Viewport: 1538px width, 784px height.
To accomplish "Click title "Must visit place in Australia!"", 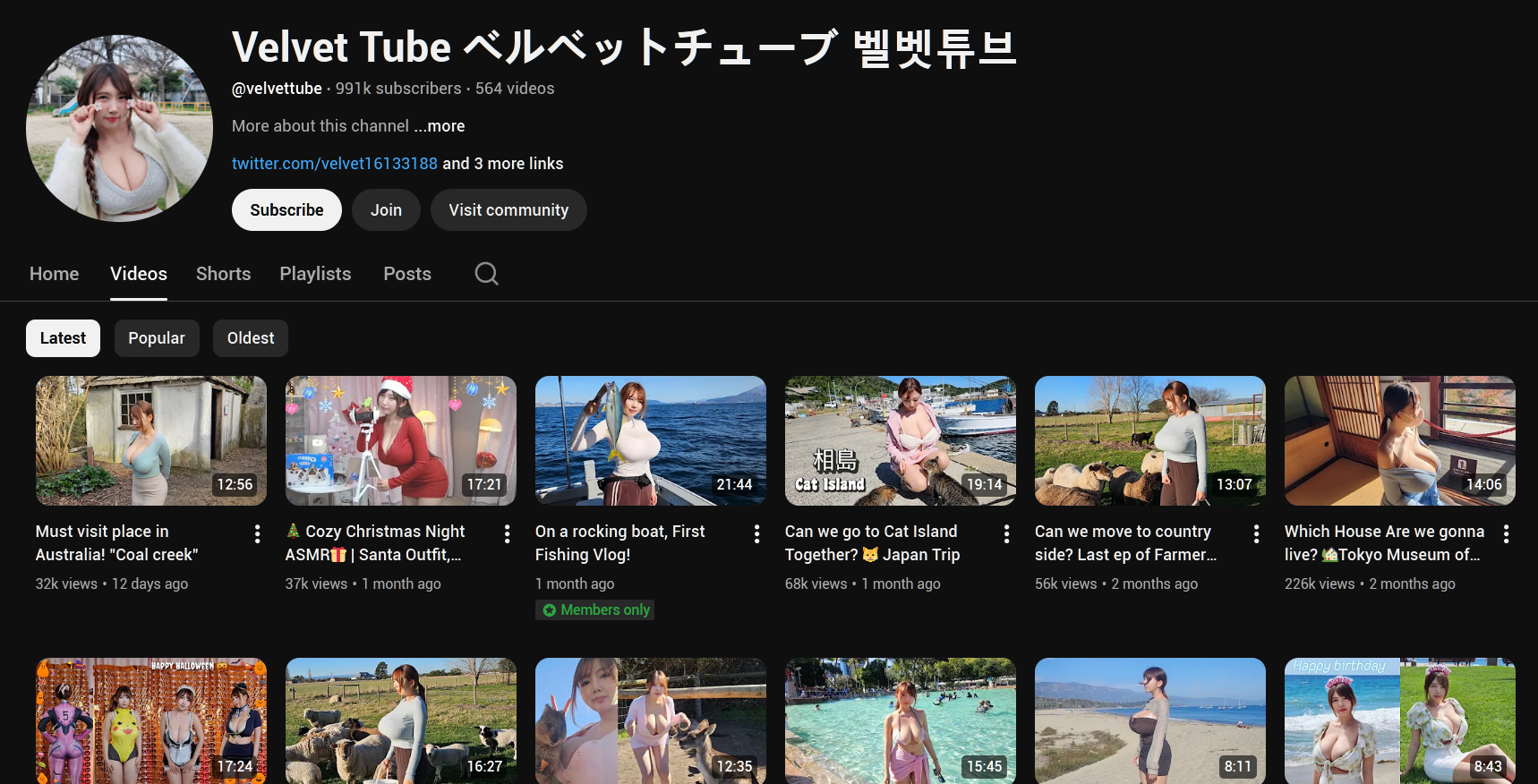I will (117, 543).
